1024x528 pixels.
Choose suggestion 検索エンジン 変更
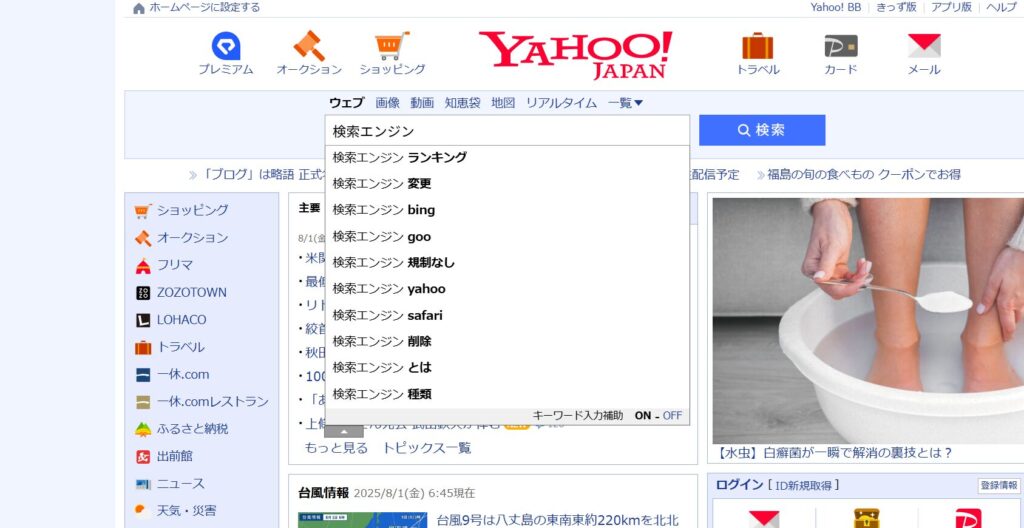507,184
